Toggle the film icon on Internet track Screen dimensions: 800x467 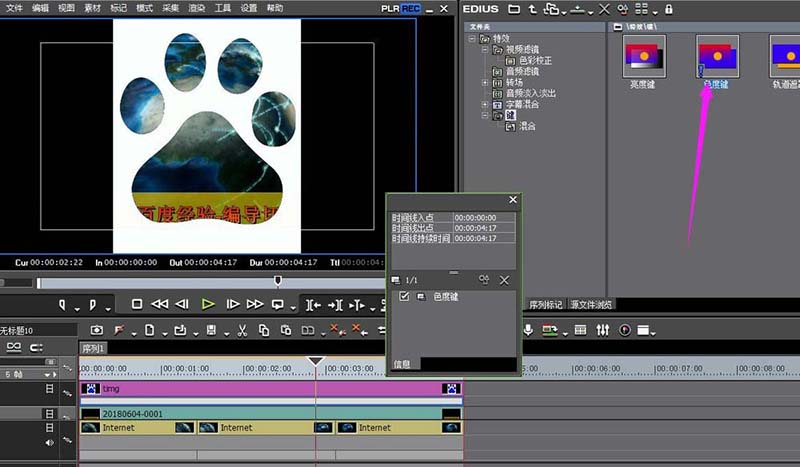[49, 427]
